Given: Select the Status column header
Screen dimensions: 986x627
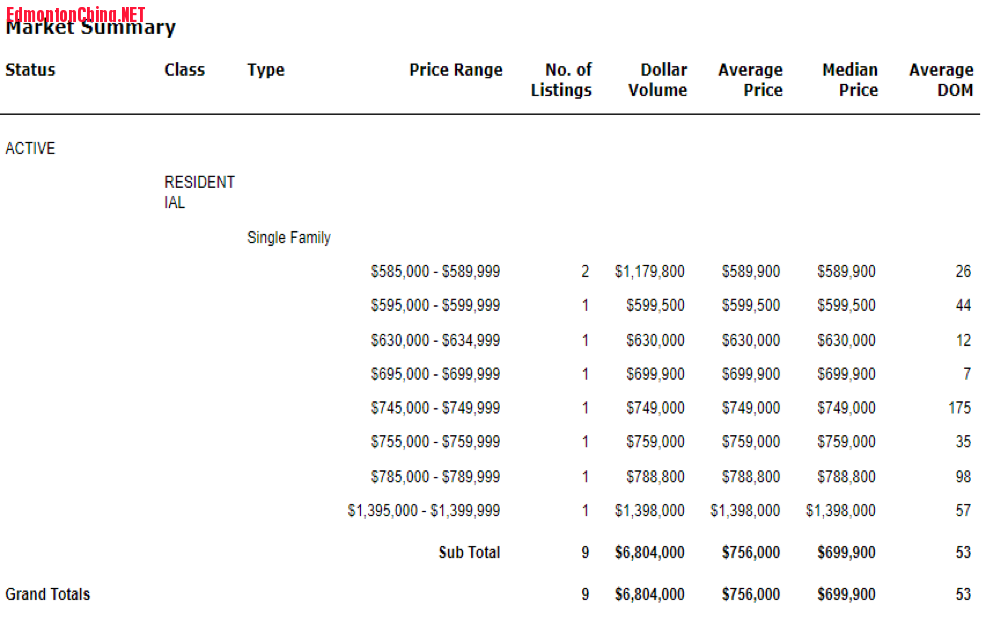Looking at the screenshot, I should 30,70.
